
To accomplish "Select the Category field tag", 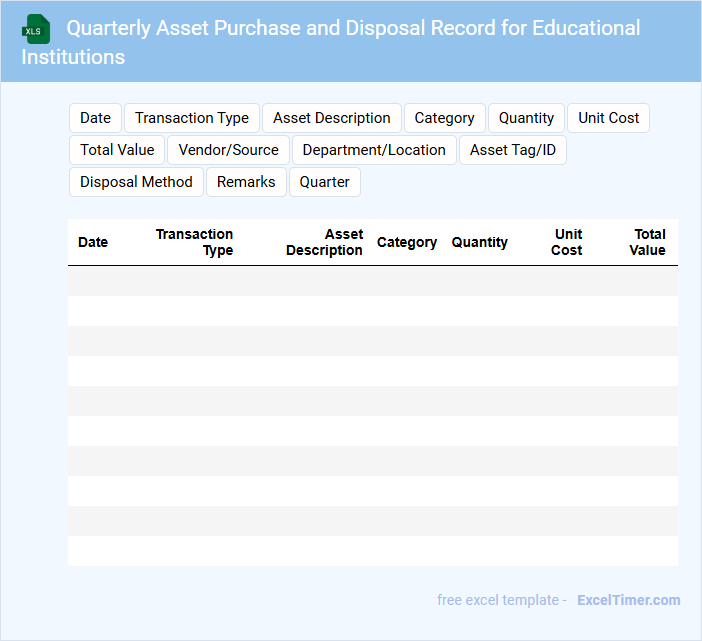I will tap(445, 118).
